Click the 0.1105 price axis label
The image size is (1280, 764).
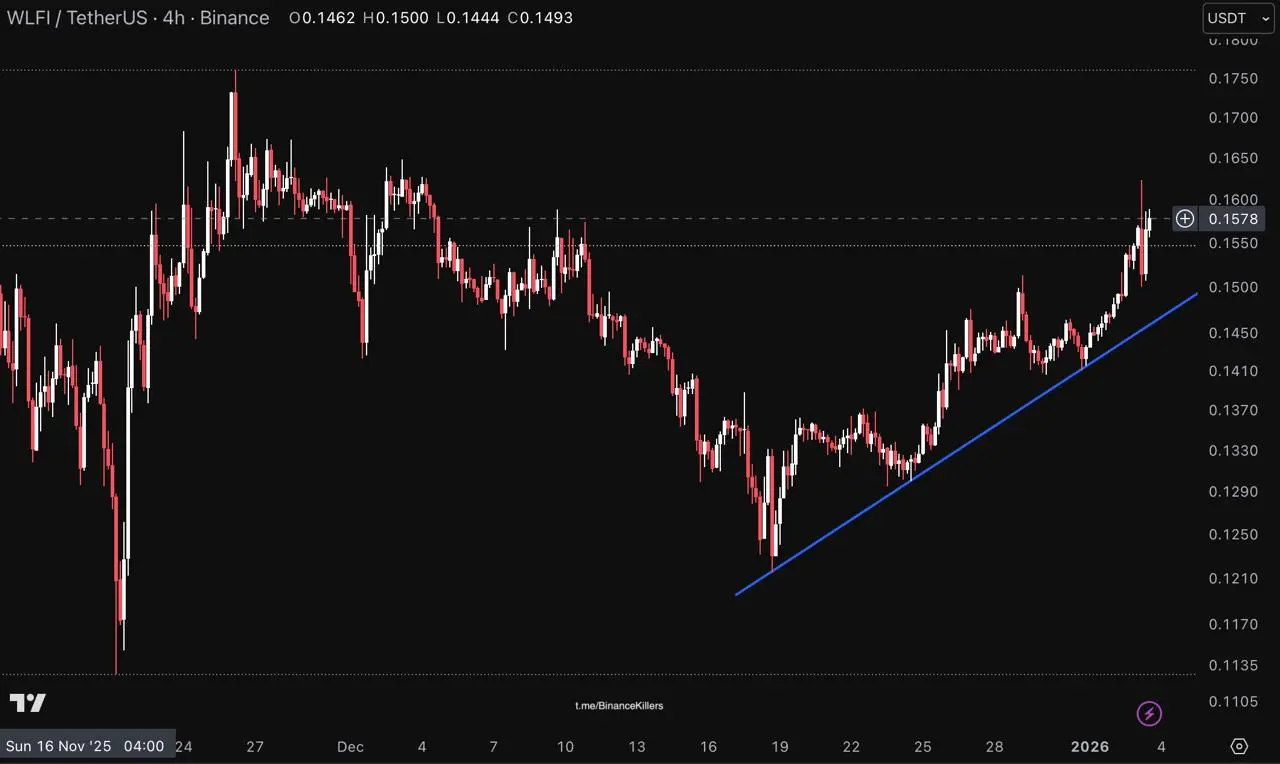coord(1233,702)
